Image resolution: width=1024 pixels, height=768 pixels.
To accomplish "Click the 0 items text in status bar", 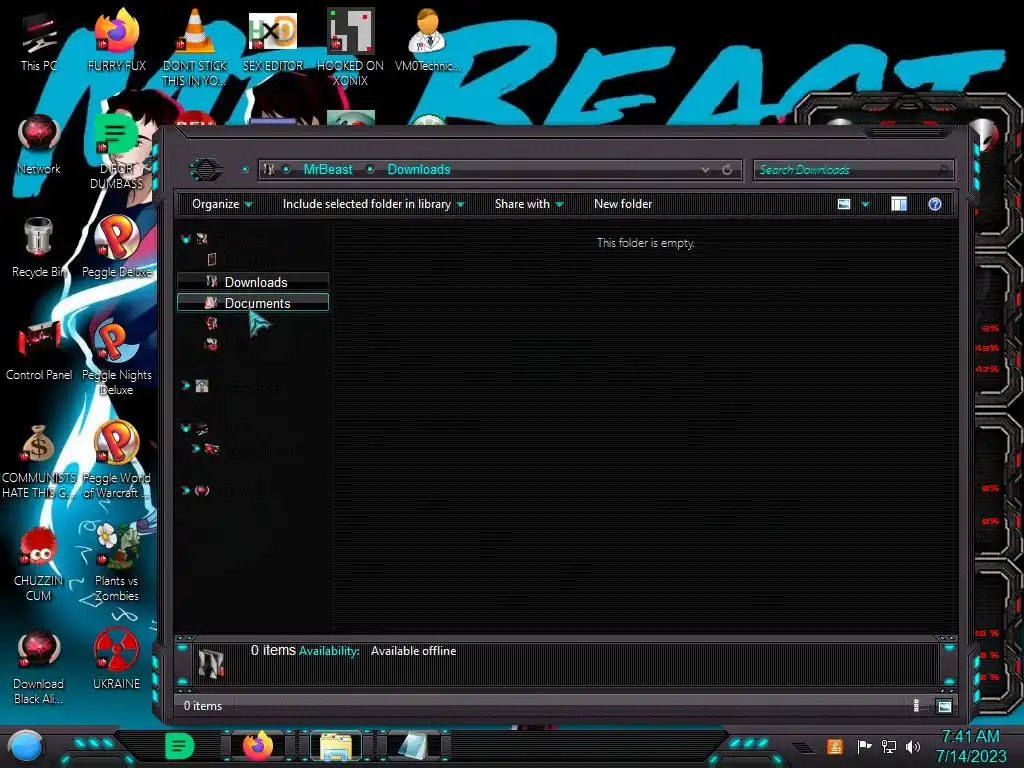I will (x=203, y=706).
